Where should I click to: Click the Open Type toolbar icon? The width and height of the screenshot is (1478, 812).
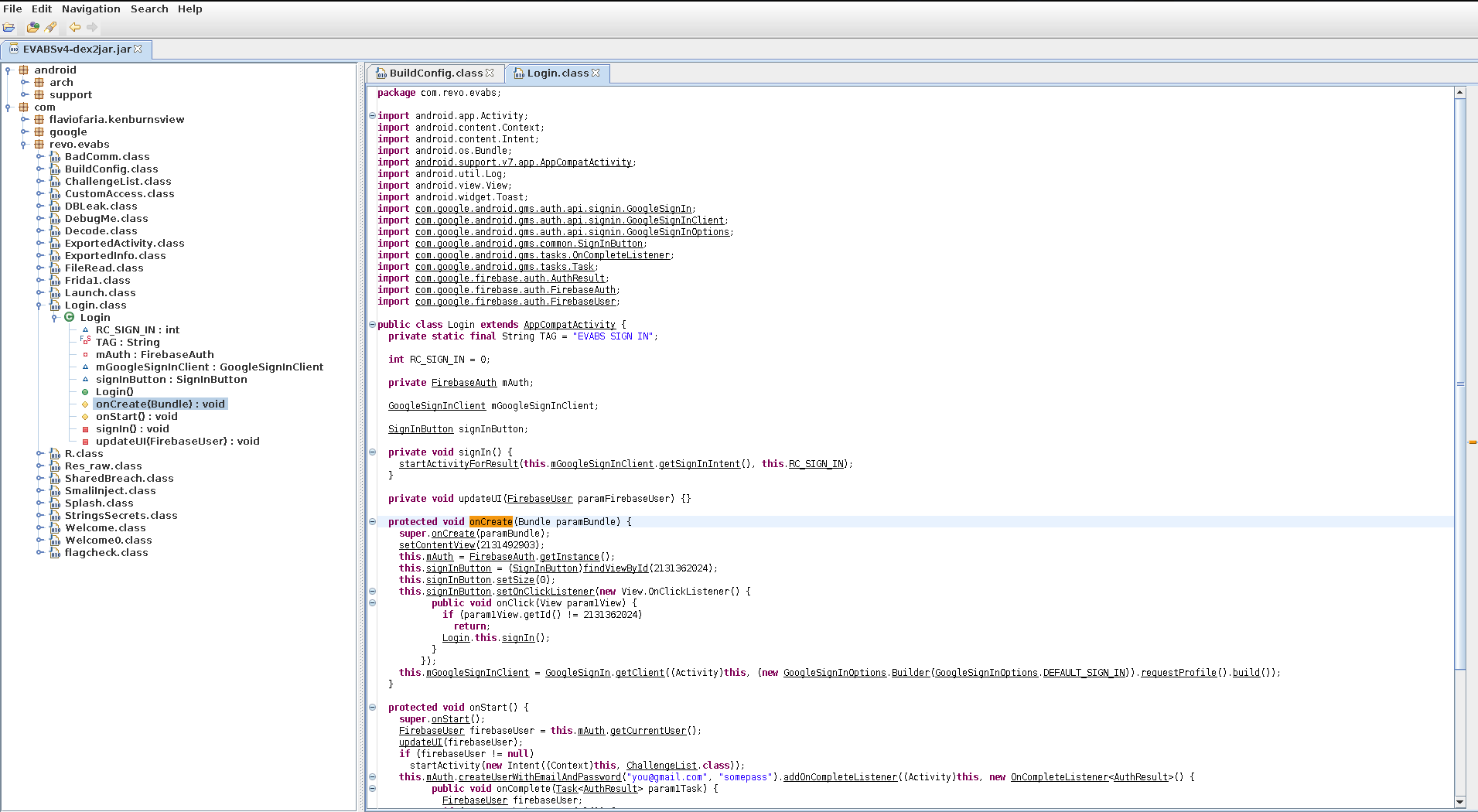(32, 27)
